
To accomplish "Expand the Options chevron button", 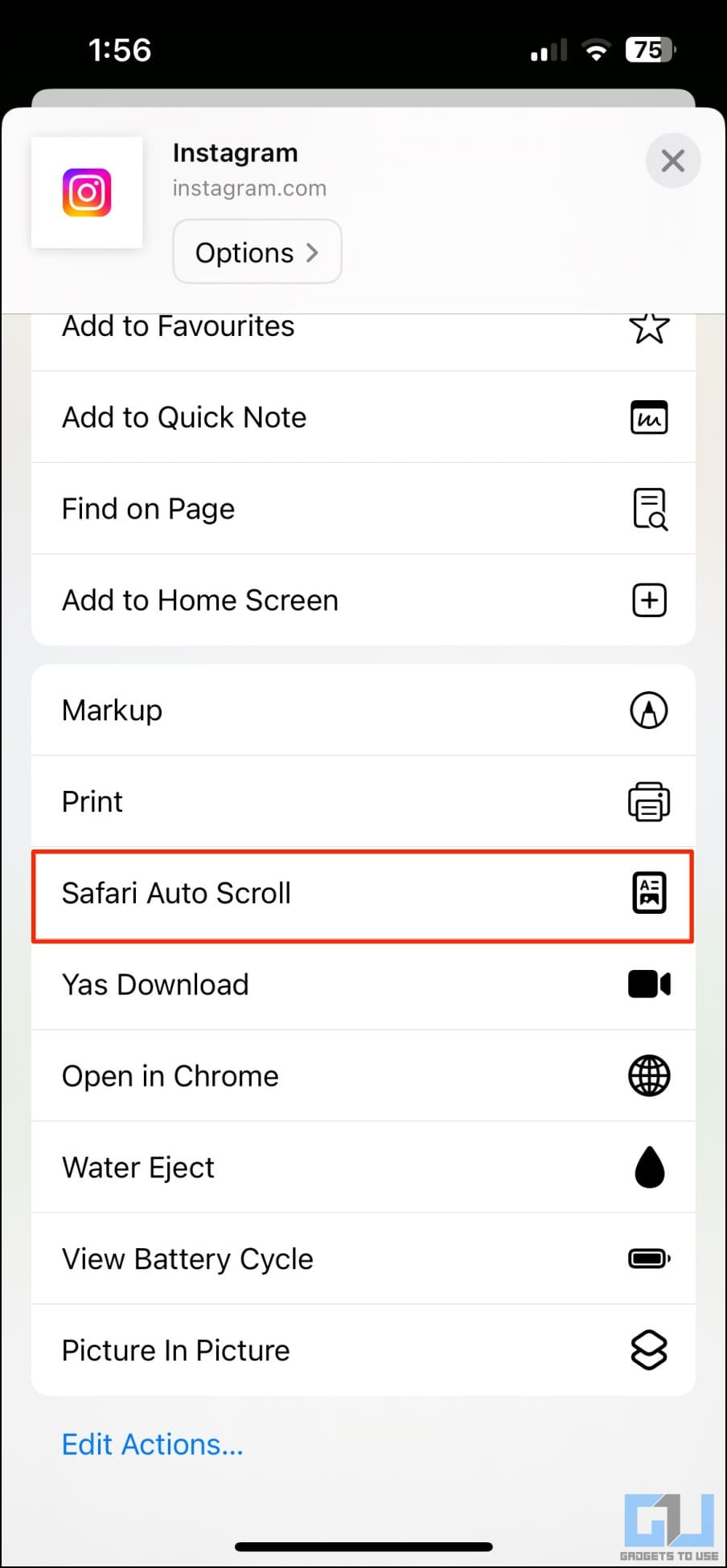I will [x=257, y=252].
